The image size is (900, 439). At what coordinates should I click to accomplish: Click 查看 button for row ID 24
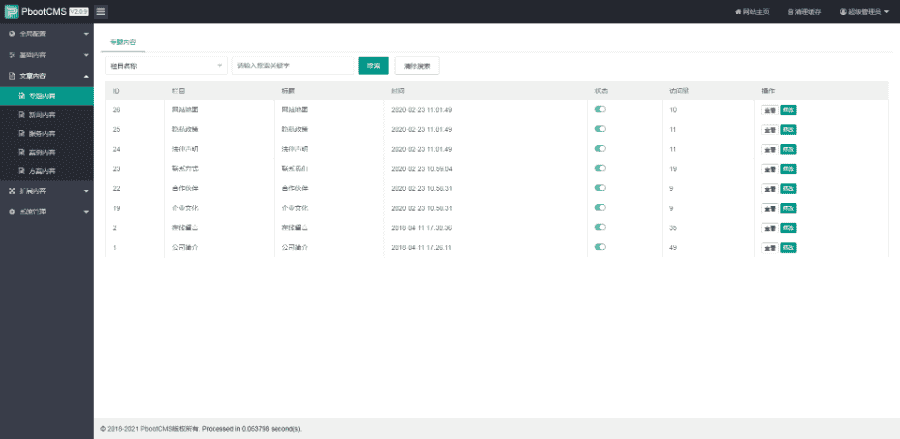[770, 149]
